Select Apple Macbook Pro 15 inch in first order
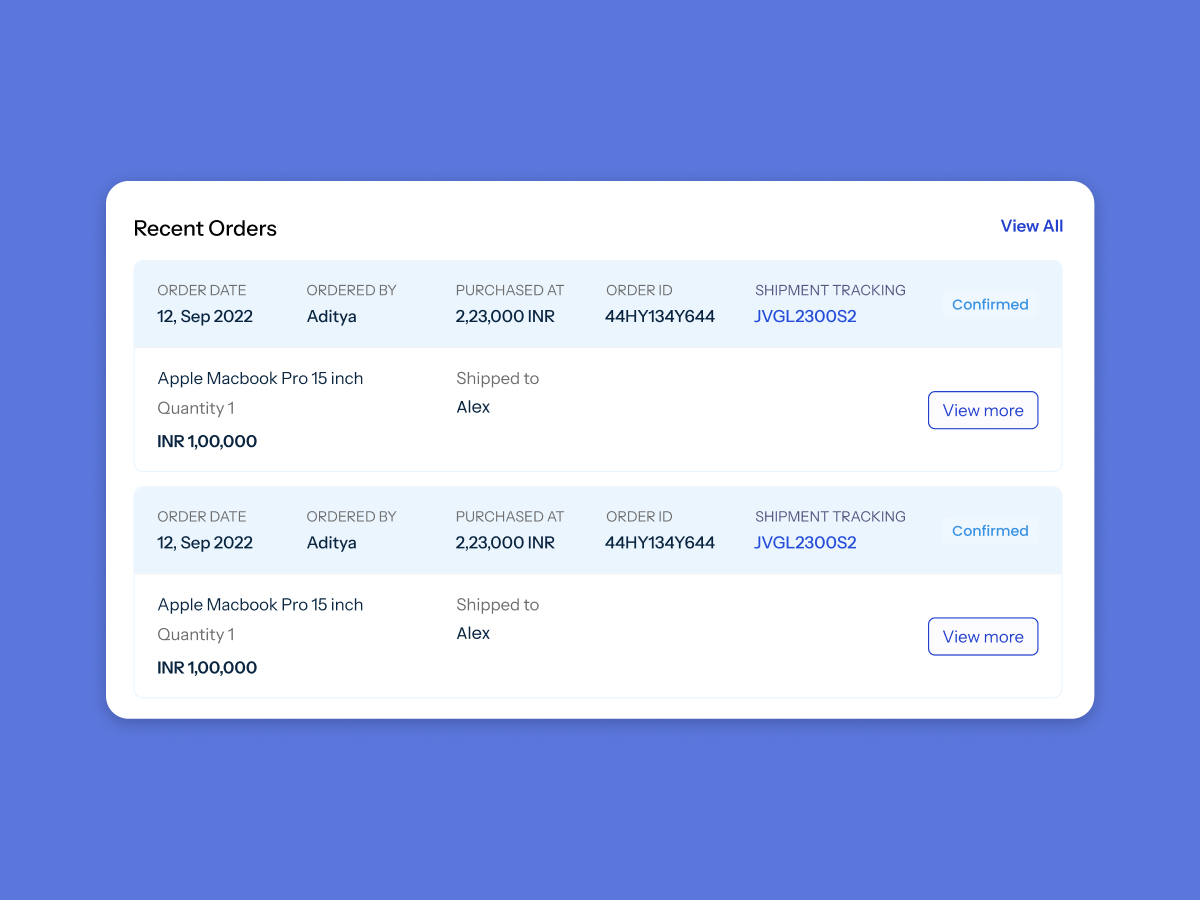Image resolution: width=1200 pixels, height=900 pixels. pos(260,378)
